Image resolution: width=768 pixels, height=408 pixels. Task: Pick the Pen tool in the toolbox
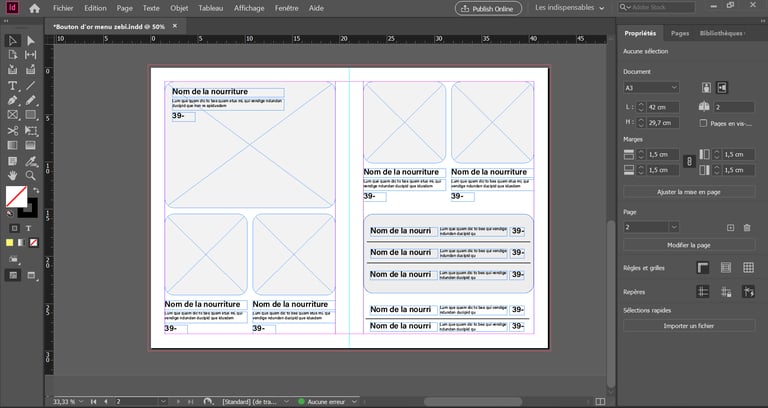pyautogui.click(x=13, y=101)
